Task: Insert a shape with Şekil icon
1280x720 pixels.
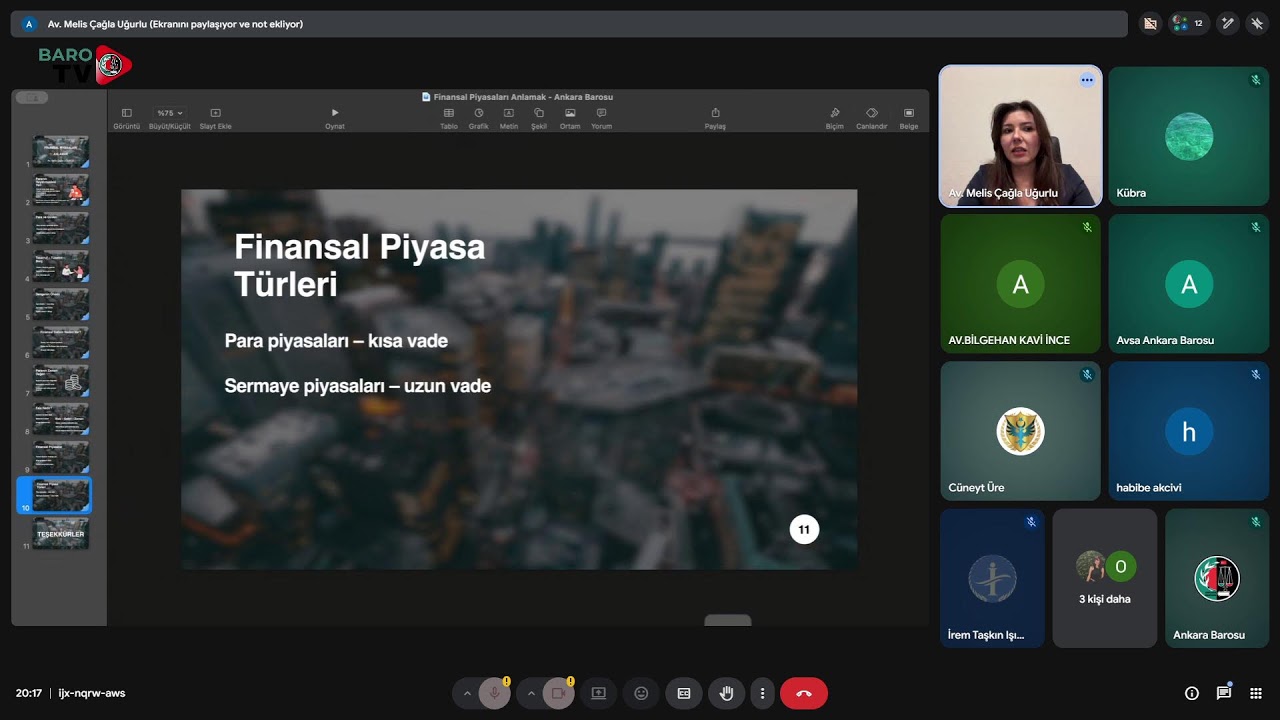Action: (x=539, y=118)
